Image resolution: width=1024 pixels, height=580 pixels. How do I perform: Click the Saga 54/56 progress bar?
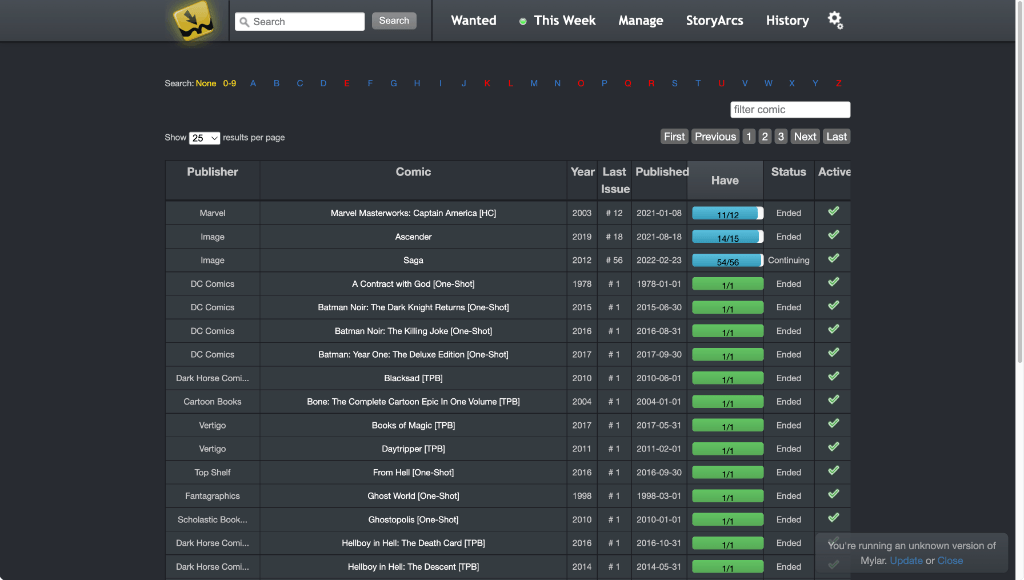pos(727,261)
